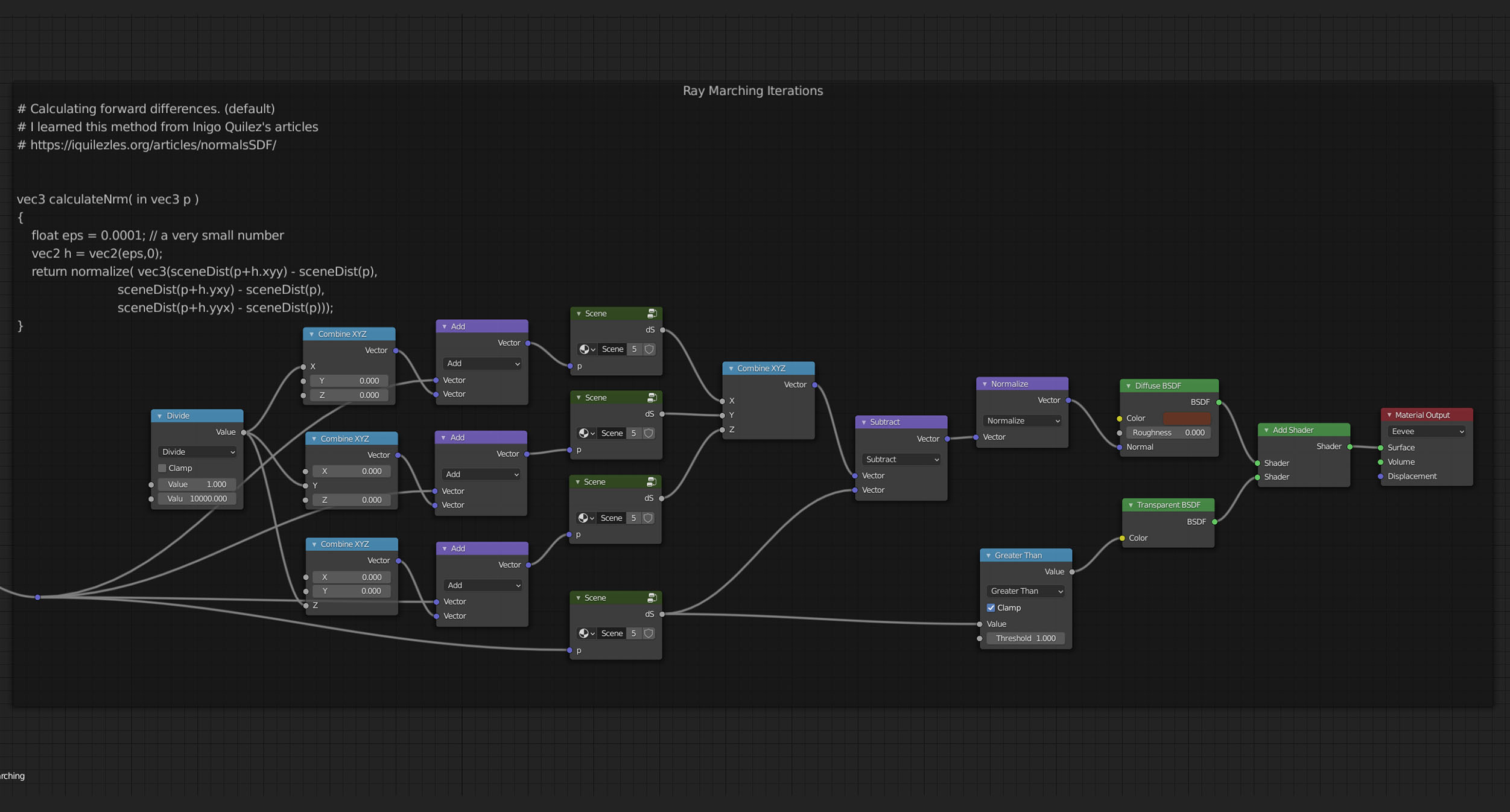This screenshot has width=1510, height=812.
Task: Collapse the Diffuse BSDF node header
Action: 1129,385
